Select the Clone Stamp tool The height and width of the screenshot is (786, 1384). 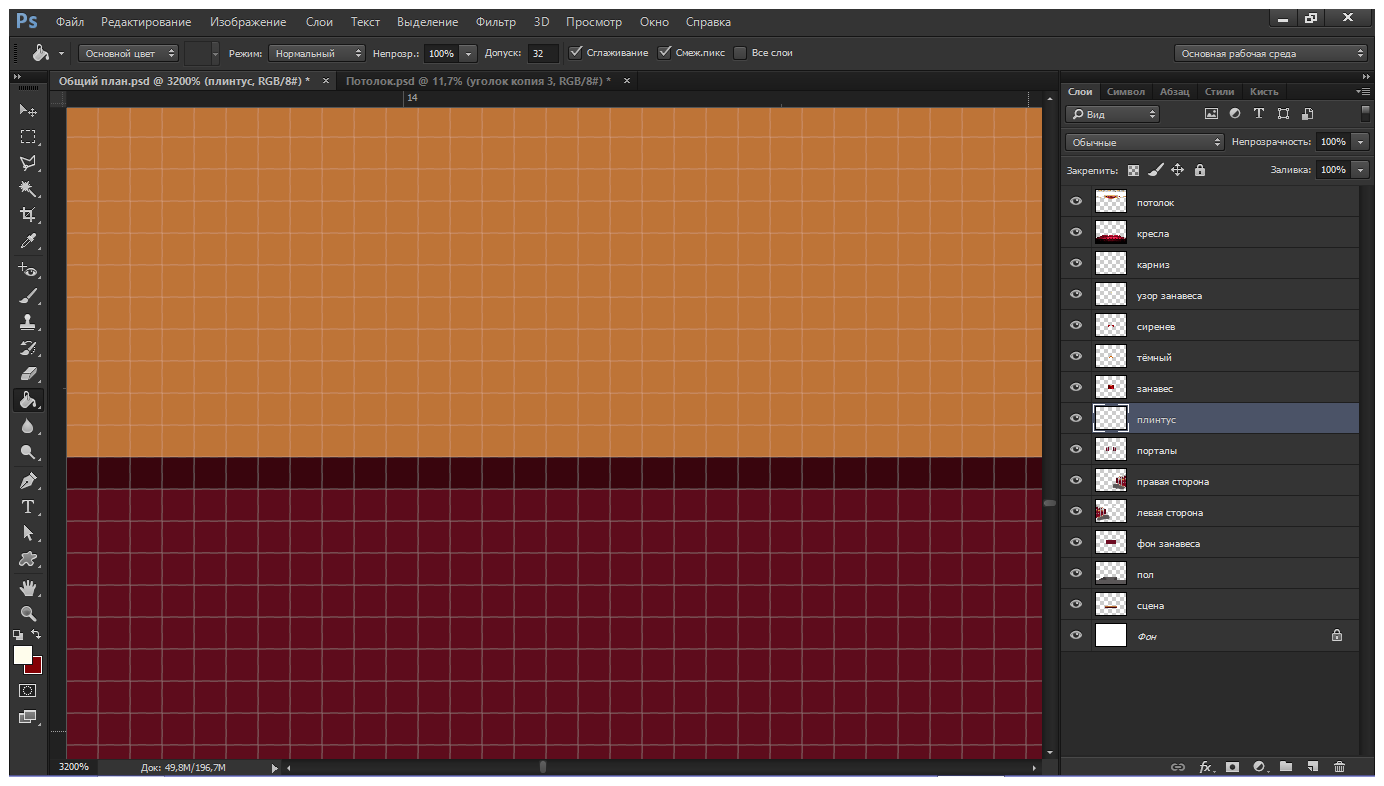tap(28, 322)
